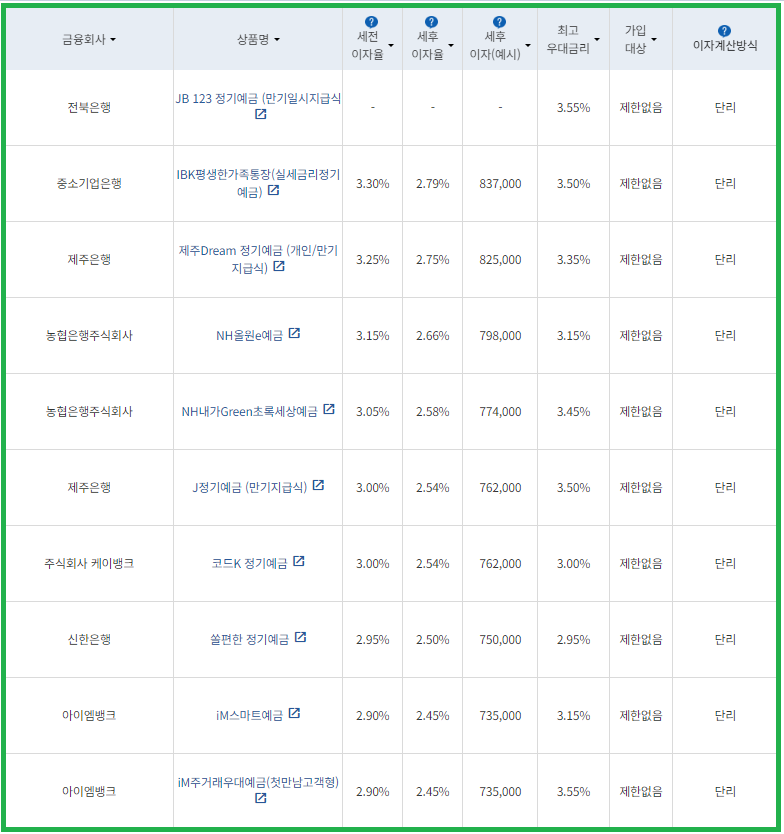Click 단리 in the 신한은행 row
The width and height of the screenshot is (784, 834).
pyautogui.click(x=725, y=640)
